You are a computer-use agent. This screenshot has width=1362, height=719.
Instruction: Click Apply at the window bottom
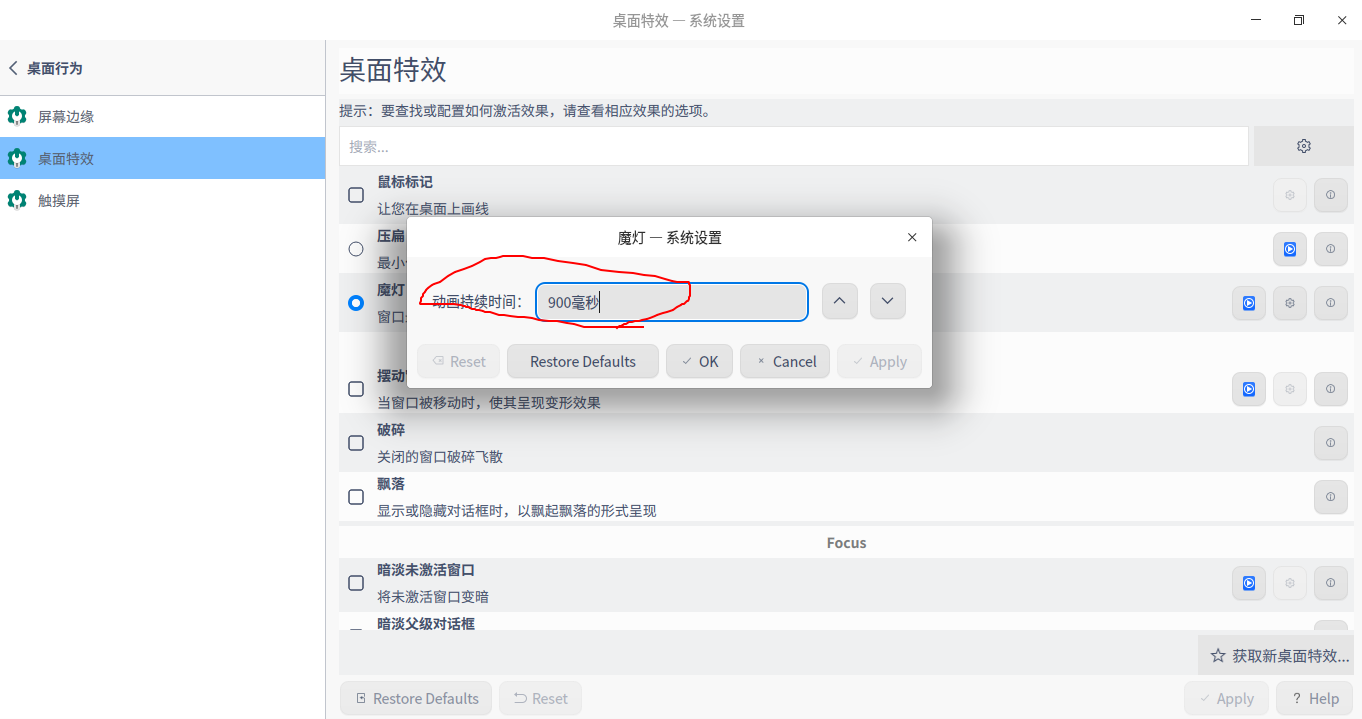tap(1226, 699)
